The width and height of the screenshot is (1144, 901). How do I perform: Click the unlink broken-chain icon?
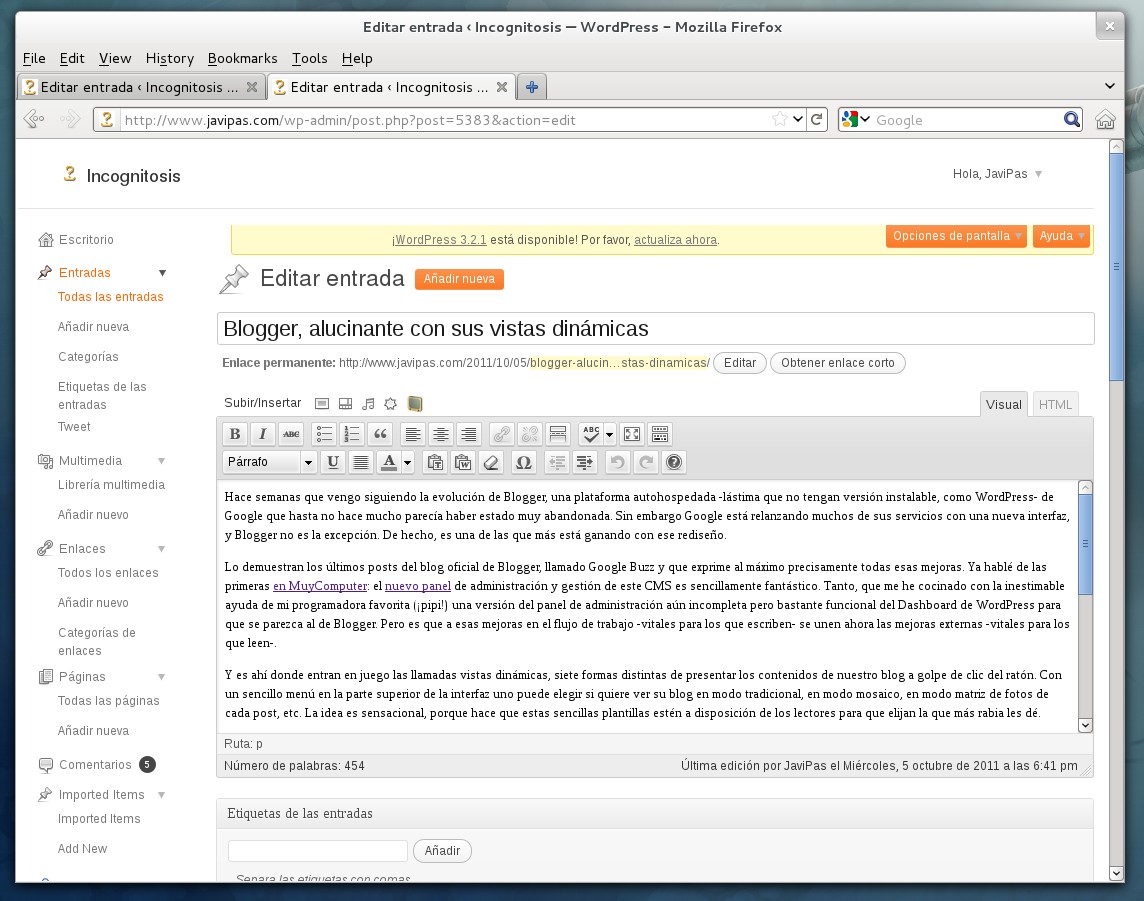tap(530, 434)
